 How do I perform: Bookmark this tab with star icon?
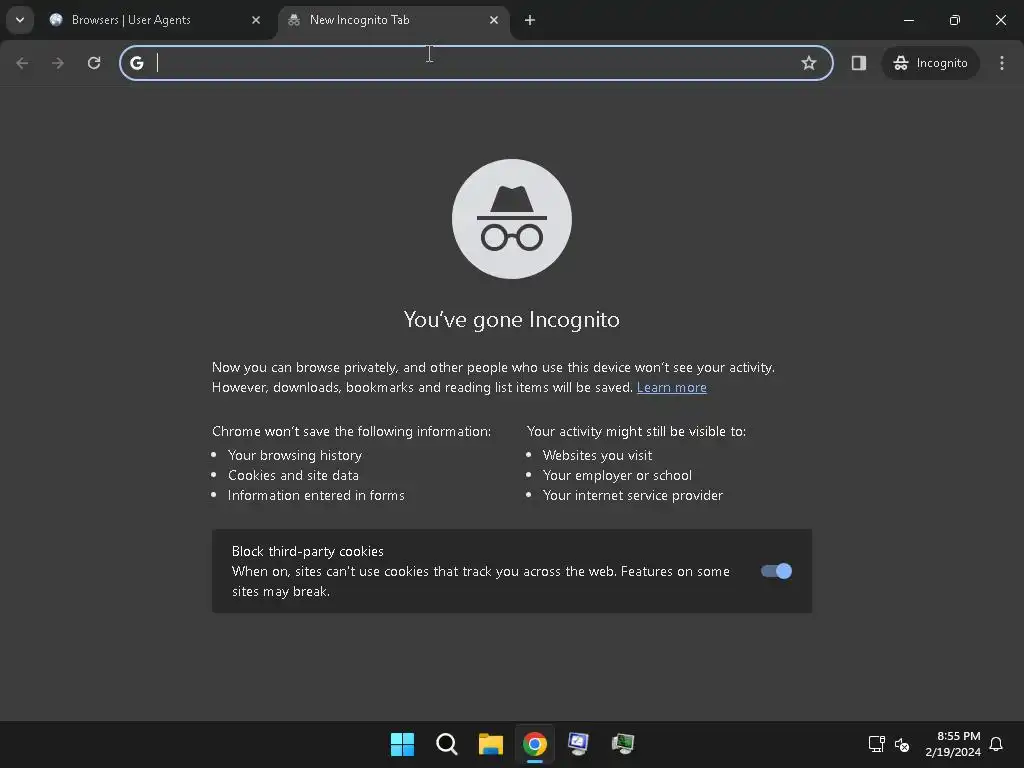coord(808,63)
